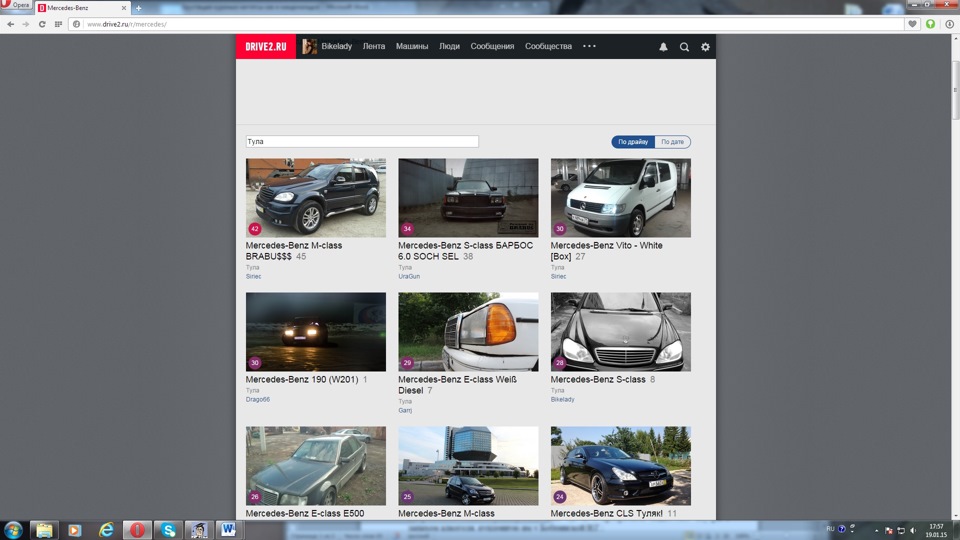Image resolution: width=960 pixels, height=540 pixels.
Task: Click the Bikelady profile avatar
Action: click(310, 47)
